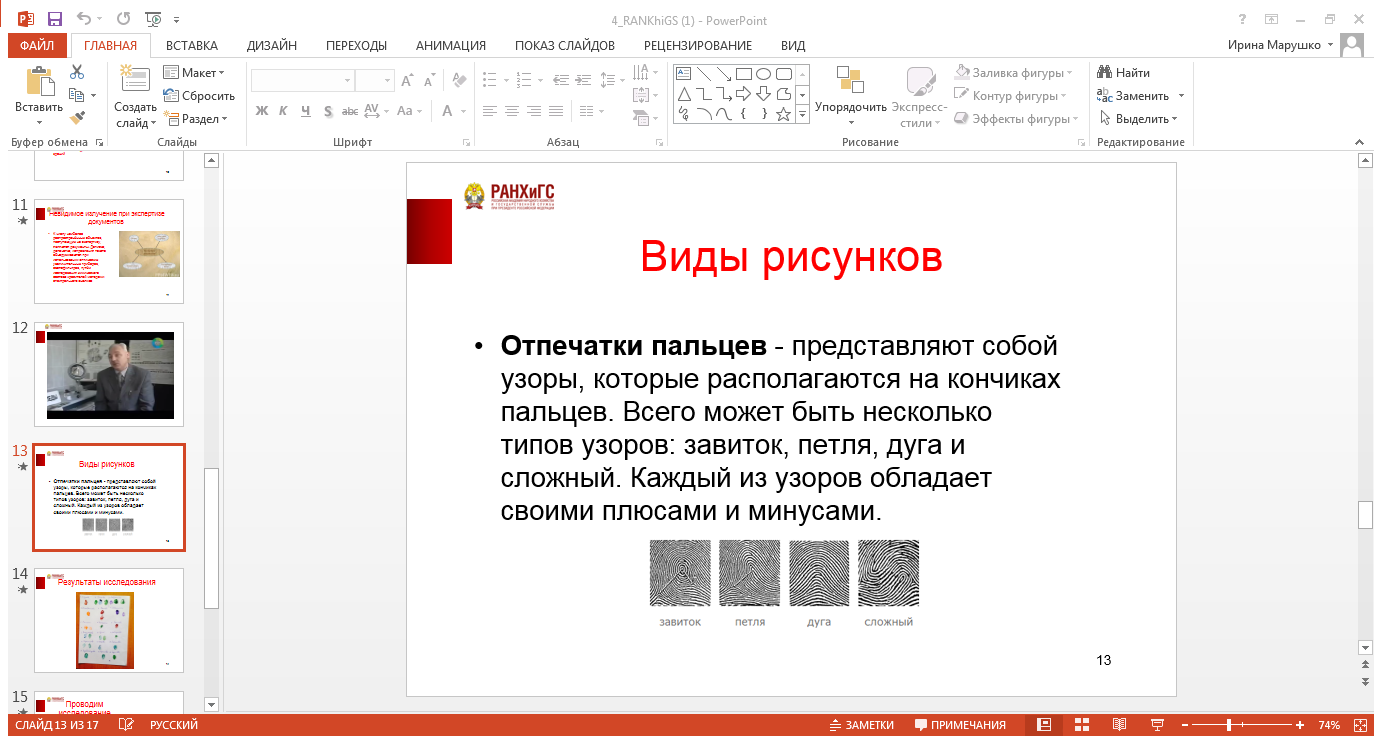This screenshot has width=1382, height=744.
Task: Insert text box from shapes gallery
Action: click(x=684, y=74)
